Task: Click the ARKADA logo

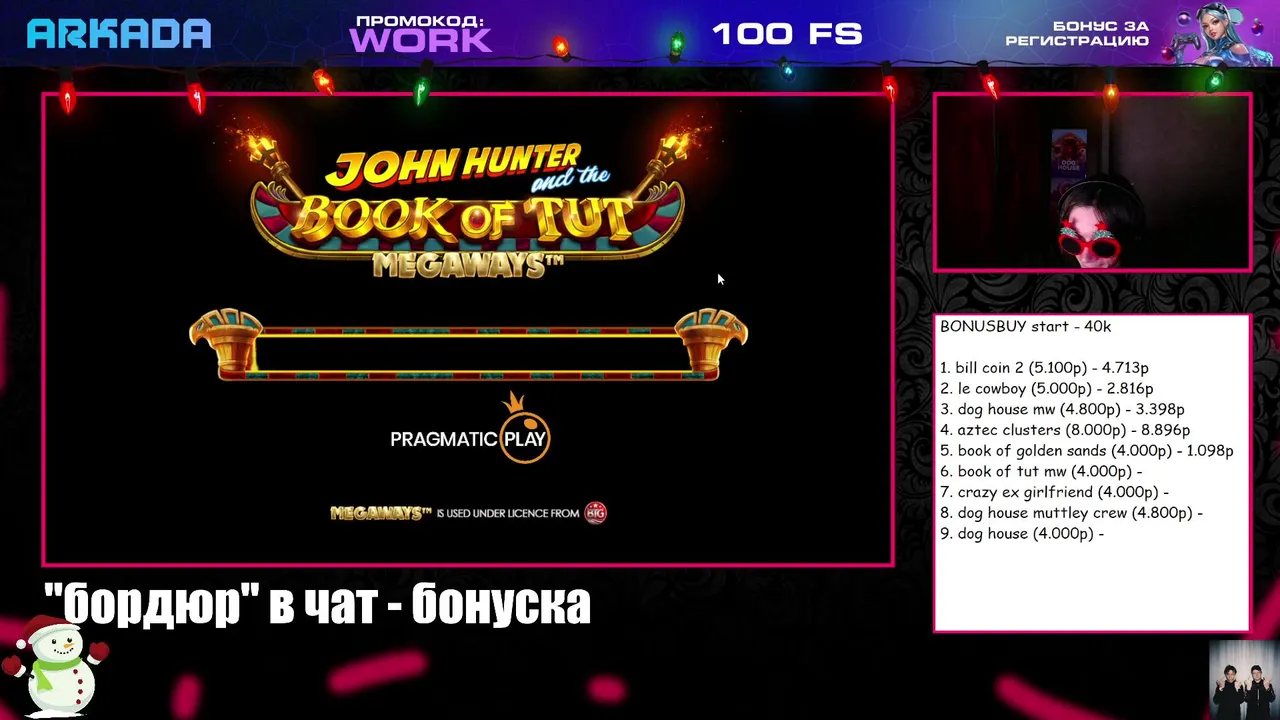Action: click(118, 34)
